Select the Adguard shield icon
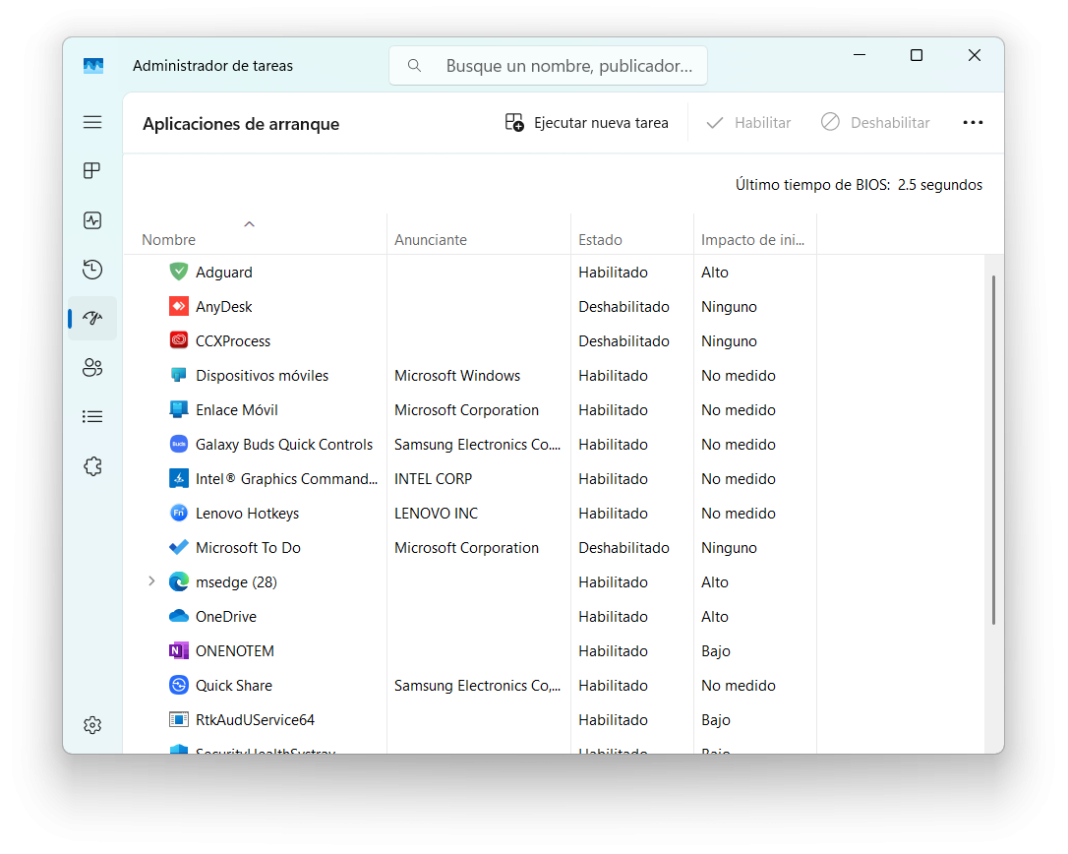Viewport: 1068px width, 854px height. tap(178, 271)
